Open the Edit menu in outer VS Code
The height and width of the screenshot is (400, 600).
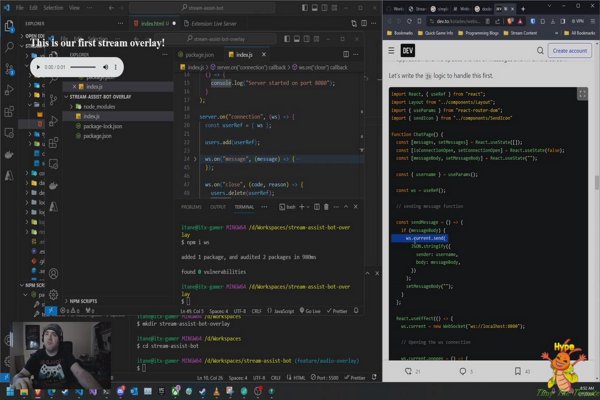coord(33,8)
